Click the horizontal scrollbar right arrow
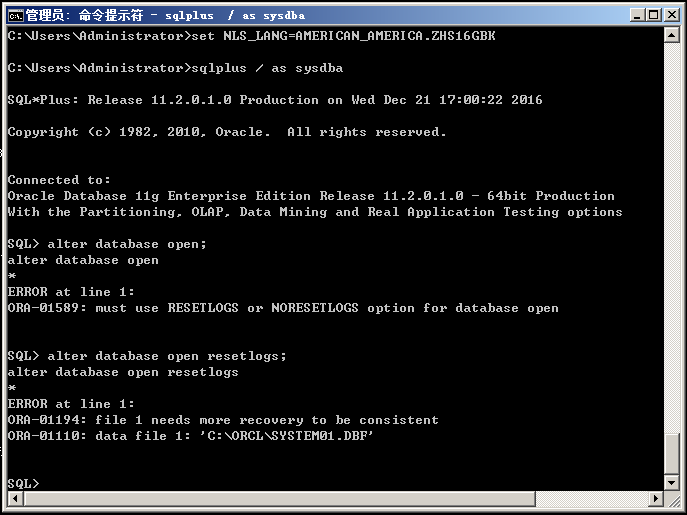The image size is (687, 515). click(656, 499)
